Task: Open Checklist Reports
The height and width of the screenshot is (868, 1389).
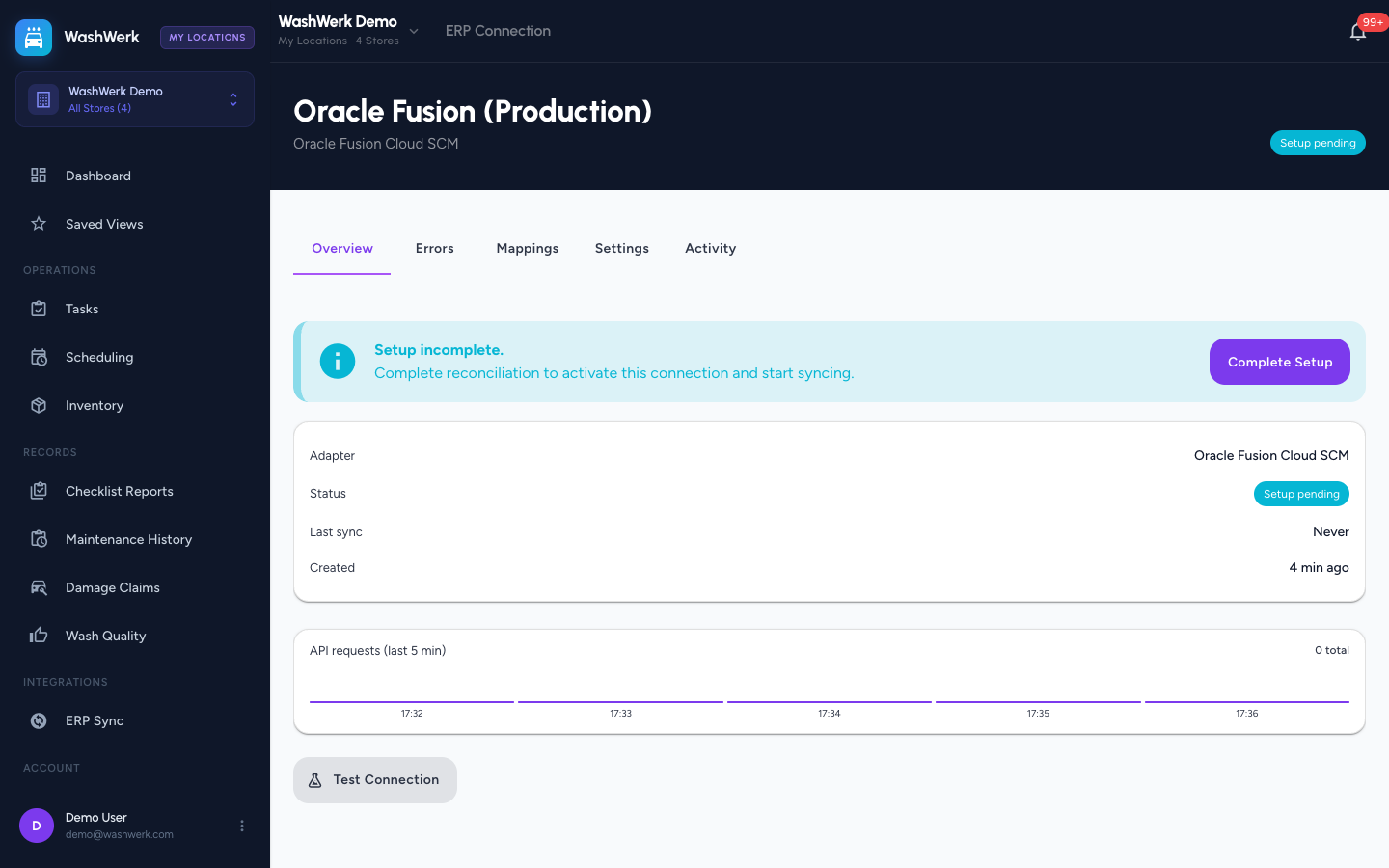Action: [135, 491]
